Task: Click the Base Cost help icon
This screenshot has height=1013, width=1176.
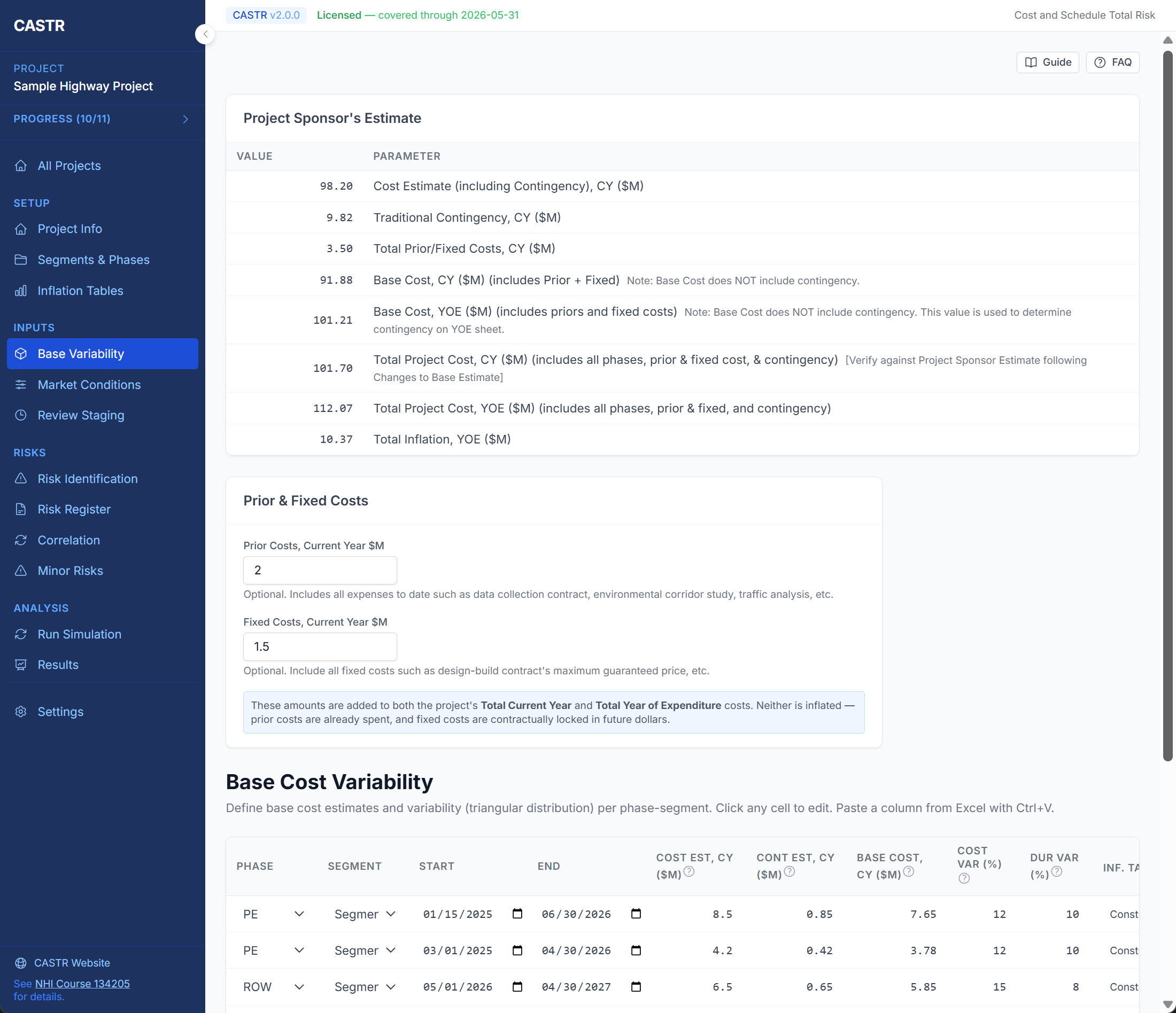Action: 909,872
